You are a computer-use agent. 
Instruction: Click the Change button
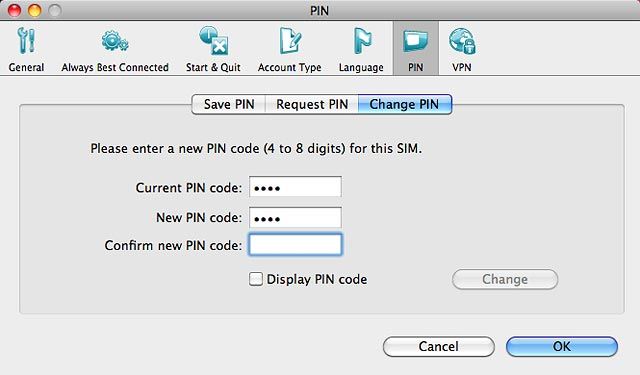505,280
